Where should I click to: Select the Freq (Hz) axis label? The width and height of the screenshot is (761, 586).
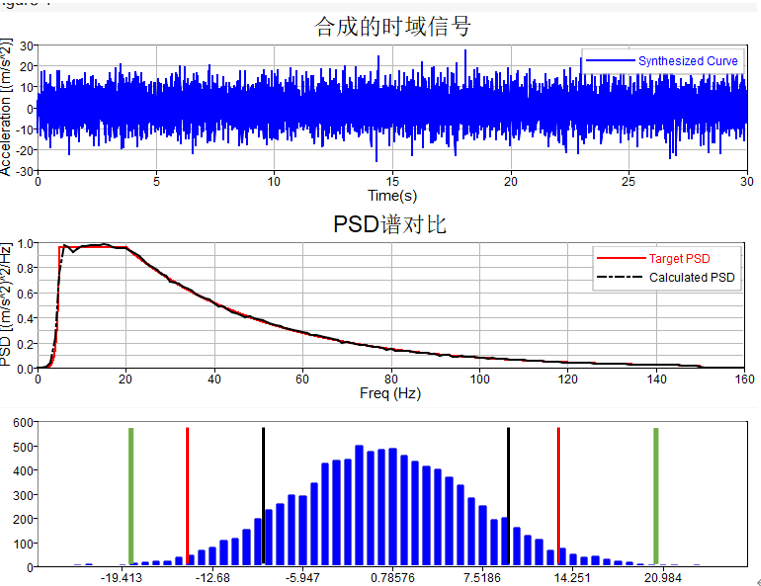pyautogui.click(x=392, y=393)
